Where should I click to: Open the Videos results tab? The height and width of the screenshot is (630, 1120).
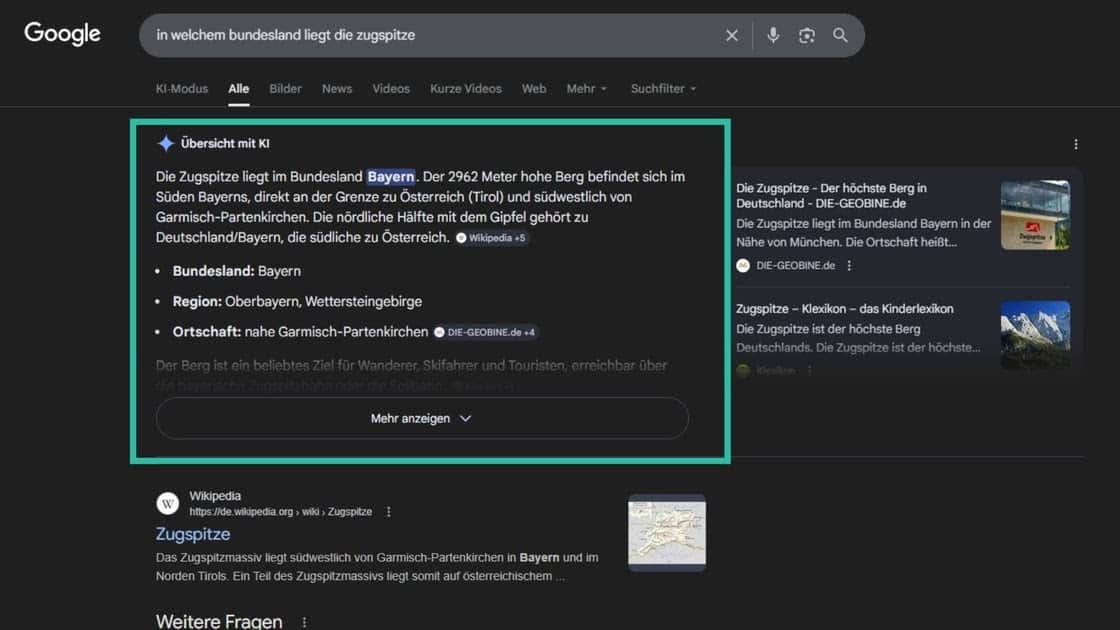(x=391, y=88)
